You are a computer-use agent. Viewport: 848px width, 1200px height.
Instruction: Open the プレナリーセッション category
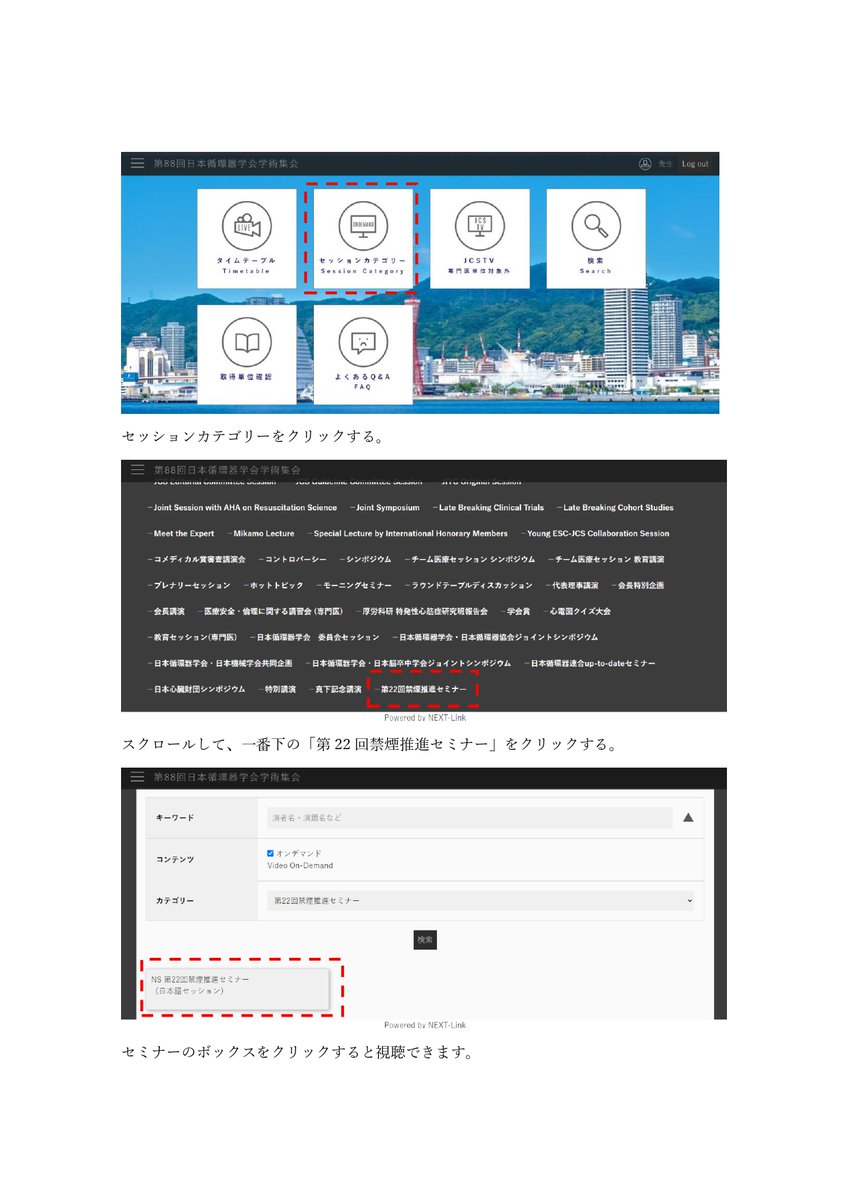[189, 586]
